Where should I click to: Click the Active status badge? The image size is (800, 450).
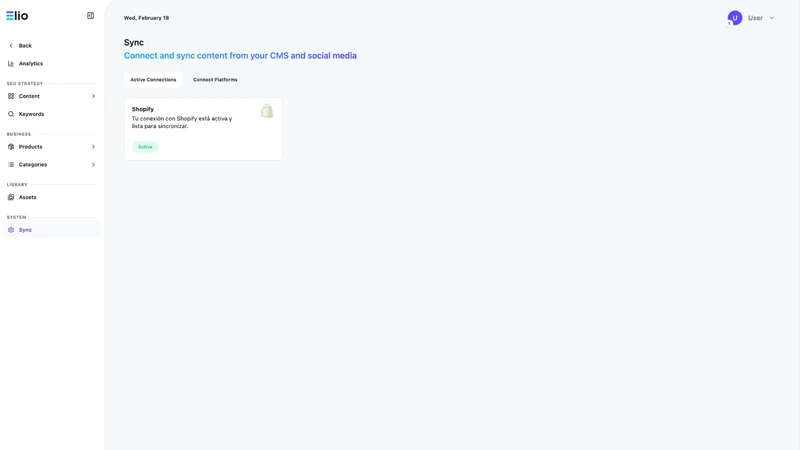(145, 147)
